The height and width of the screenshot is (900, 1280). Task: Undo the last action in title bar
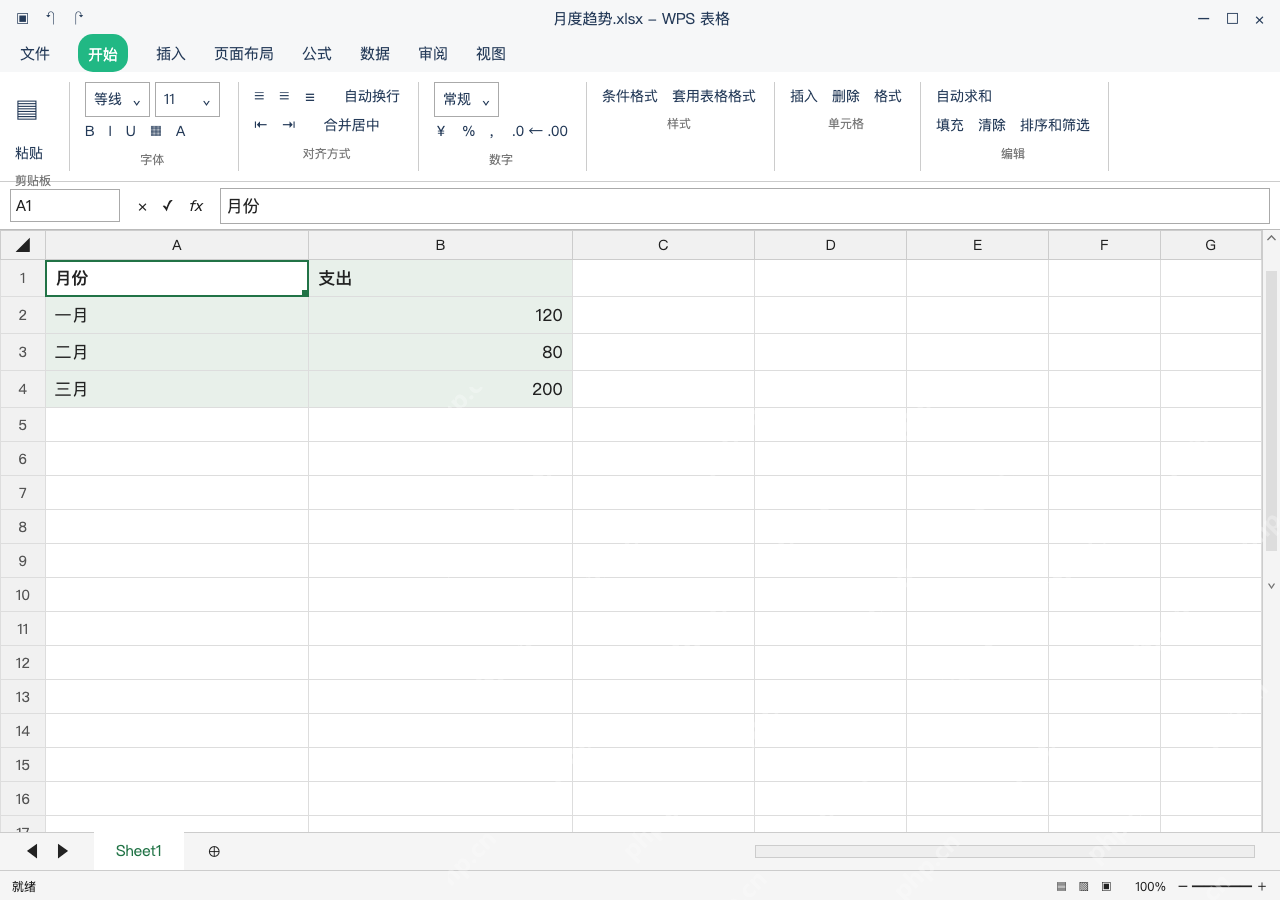pos(51,18)
